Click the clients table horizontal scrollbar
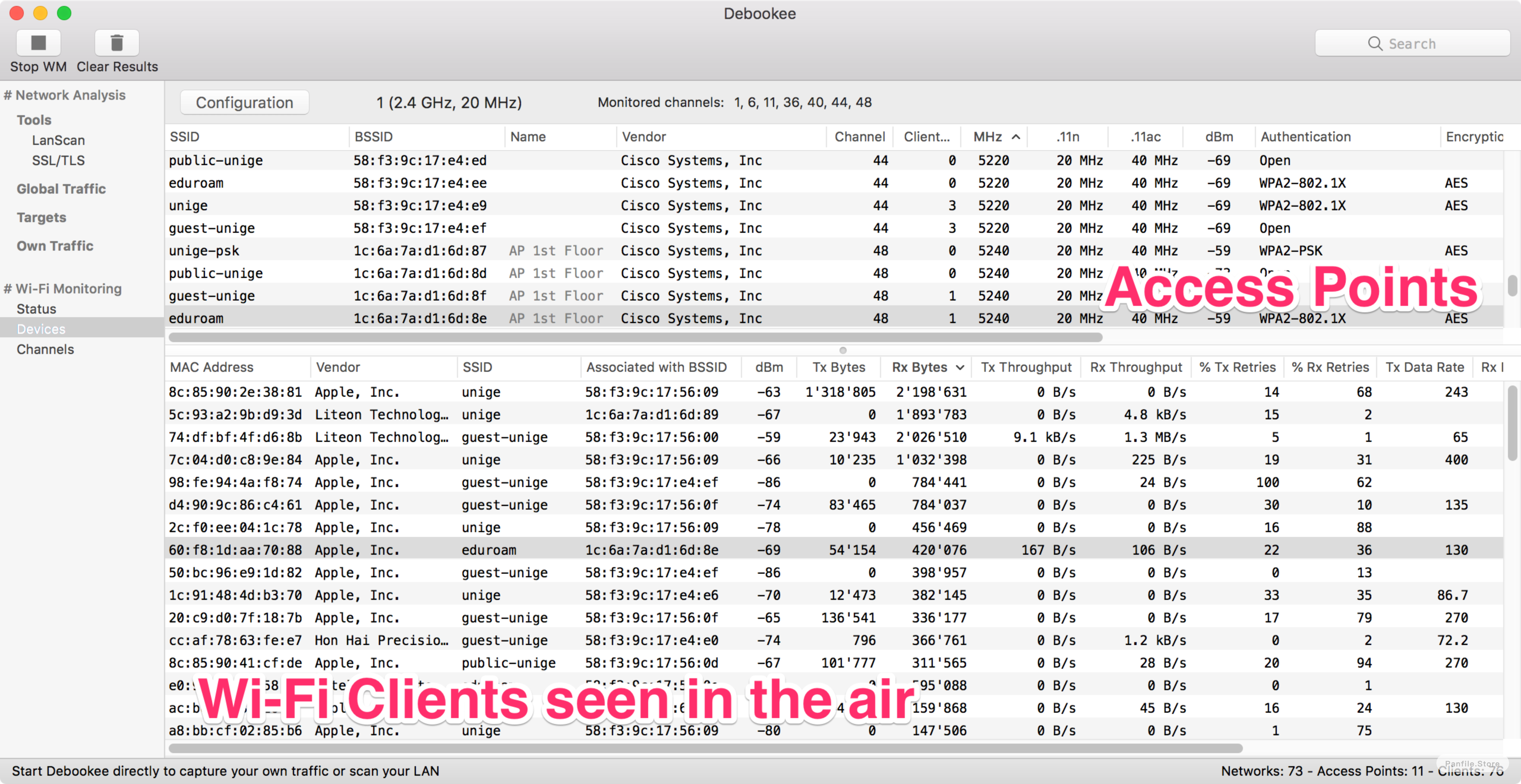 (706, 748)
